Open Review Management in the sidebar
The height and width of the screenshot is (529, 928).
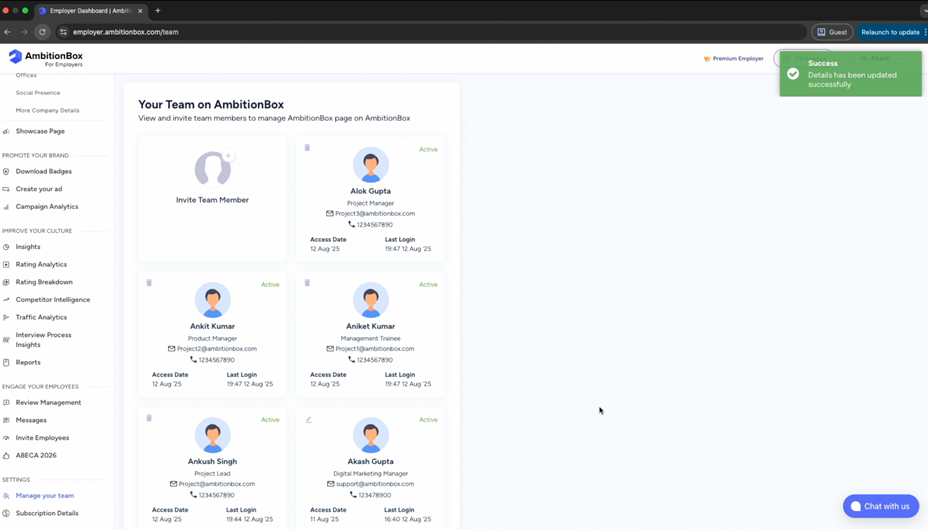48,402
